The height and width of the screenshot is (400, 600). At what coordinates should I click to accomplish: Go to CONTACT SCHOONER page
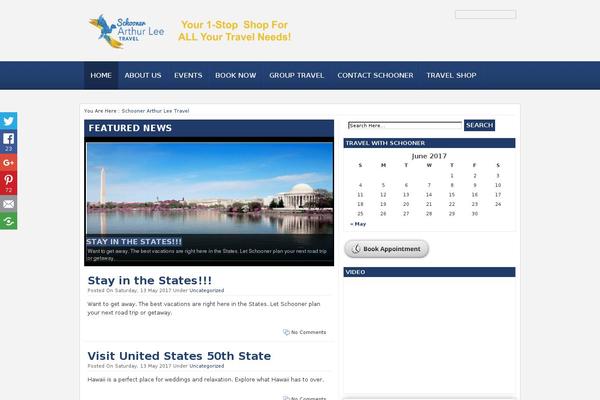[375, 75]
